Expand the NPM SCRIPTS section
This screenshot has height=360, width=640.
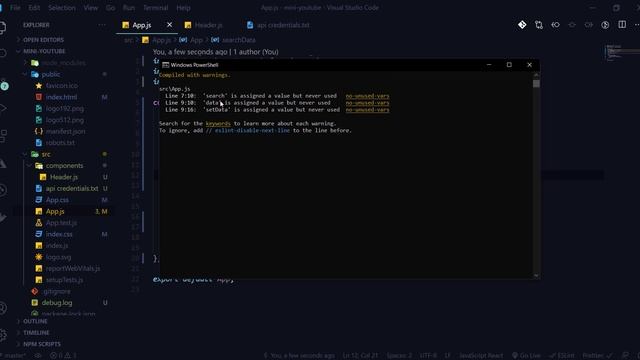click(x=42, y=344)
